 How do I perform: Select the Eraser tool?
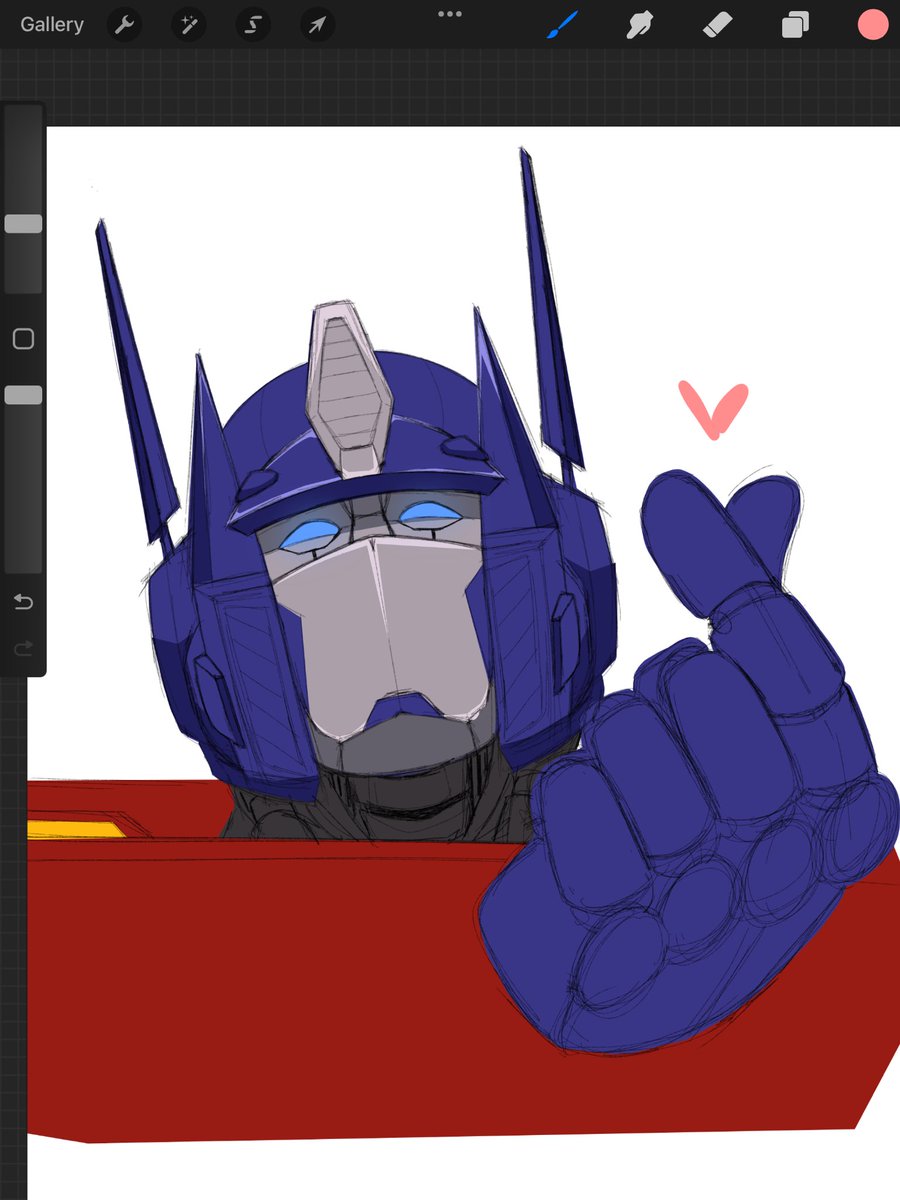[718, 25]
